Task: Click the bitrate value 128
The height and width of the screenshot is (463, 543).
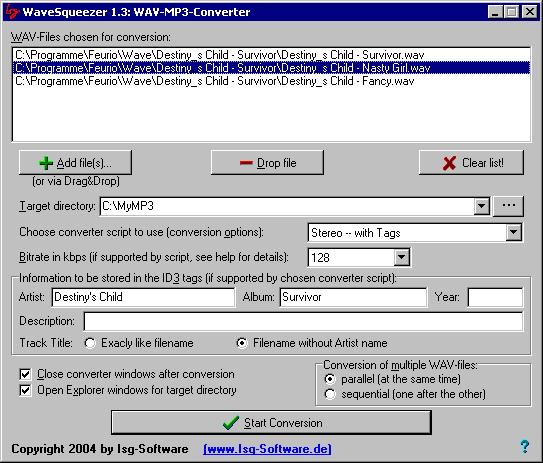Action: click(x=320, y=258)
